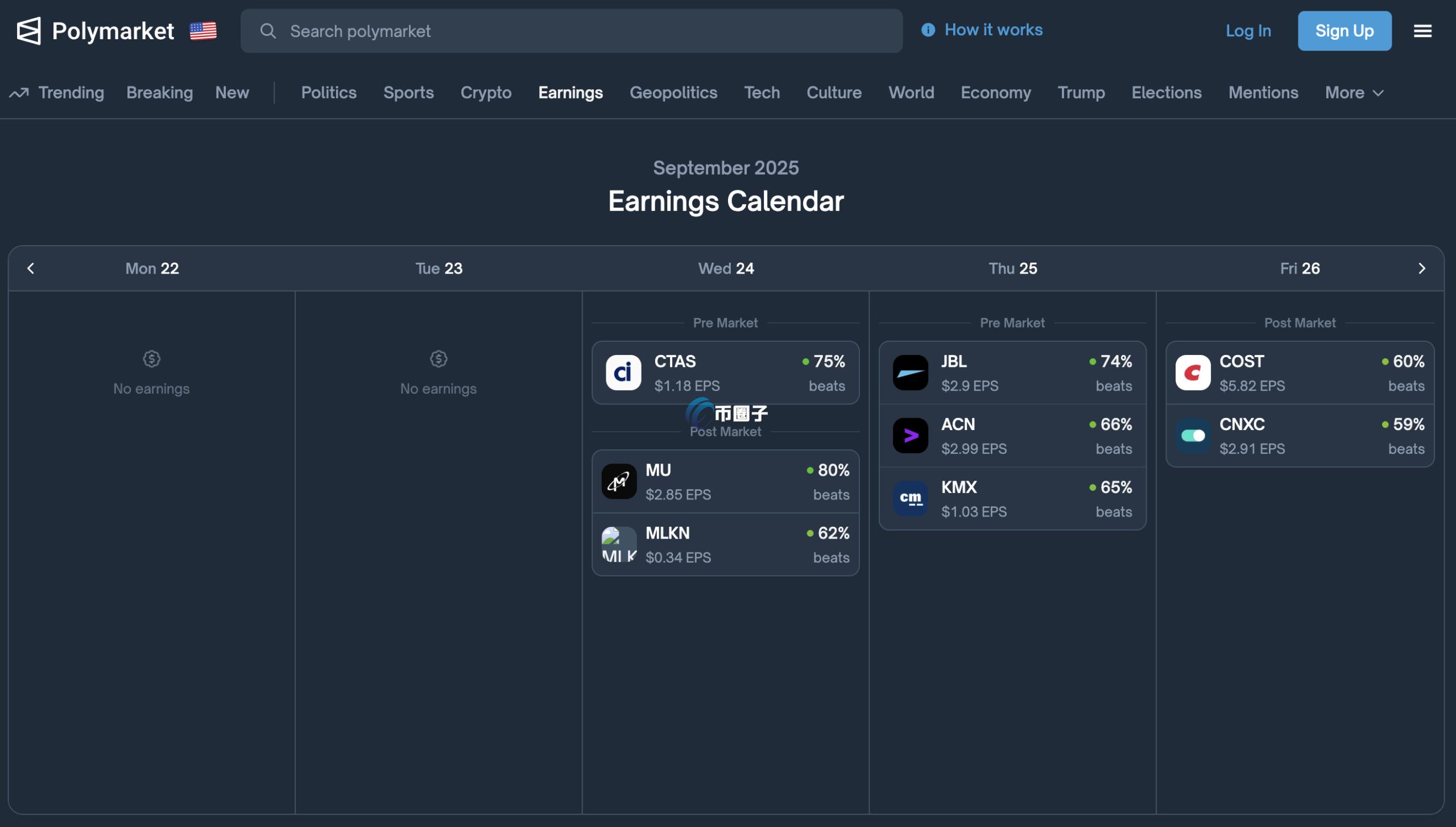Click the CNXC toggle-shaped logo

point(1193,436)
